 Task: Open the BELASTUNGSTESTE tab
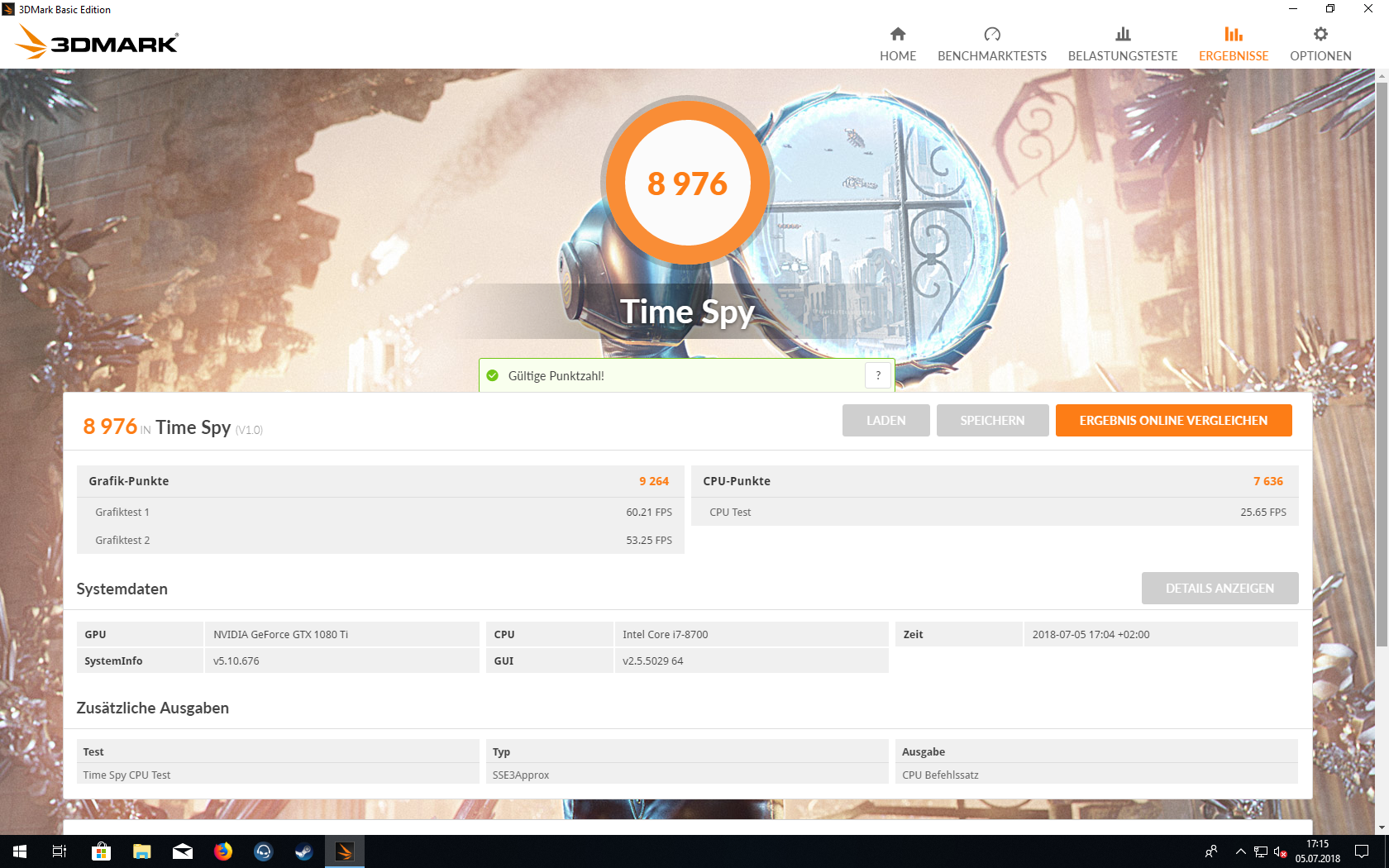tap(1123, 45)
